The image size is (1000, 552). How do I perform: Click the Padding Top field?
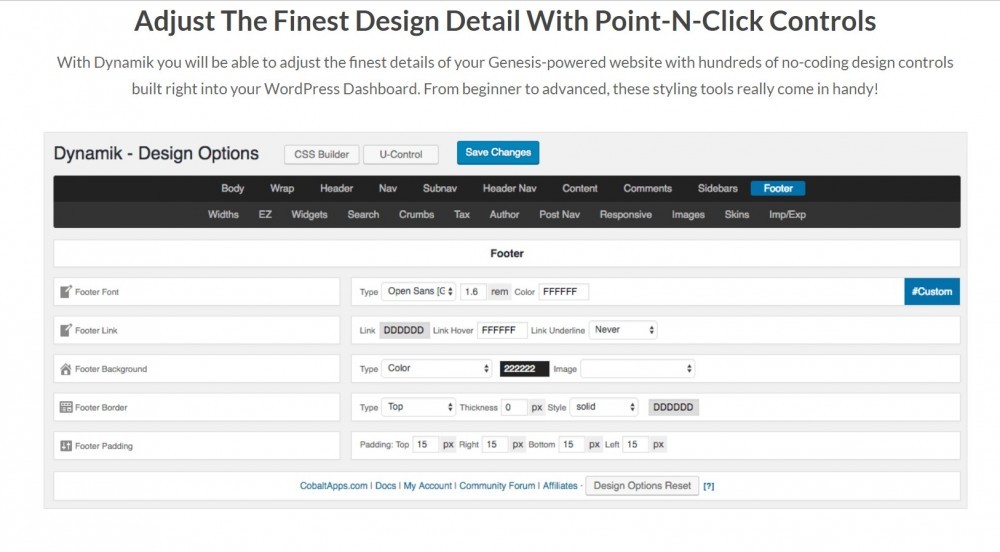tap(426, 444)
